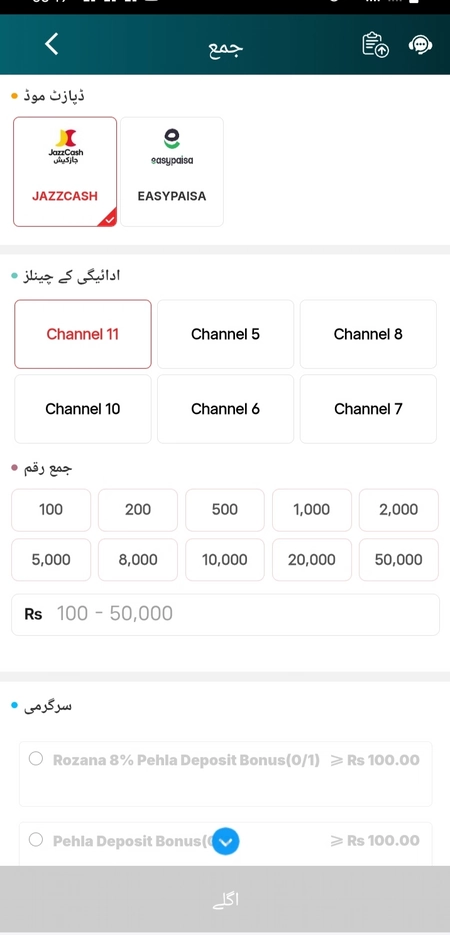Screen dimensions: 450x935
Task: Go back using the header arrow
Action: click(52, 44)
